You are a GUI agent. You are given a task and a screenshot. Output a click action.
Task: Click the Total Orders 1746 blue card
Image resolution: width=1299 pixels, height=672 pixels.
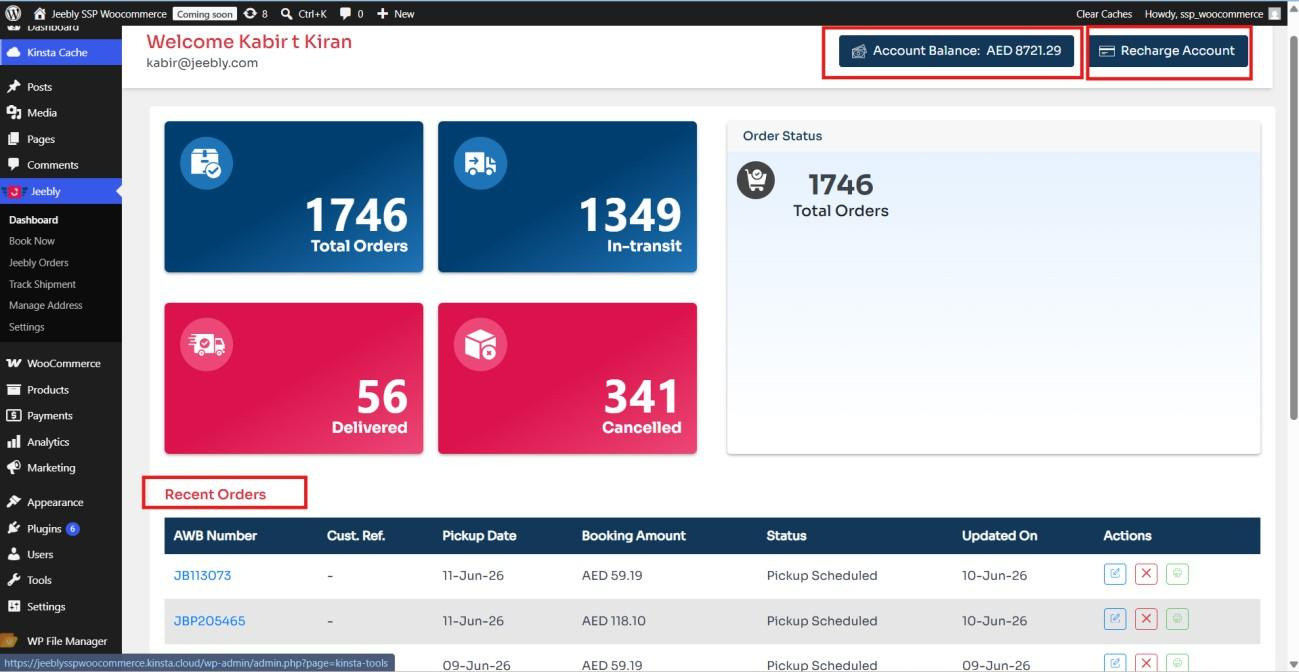pyautogui.click(x=294, y=197)
